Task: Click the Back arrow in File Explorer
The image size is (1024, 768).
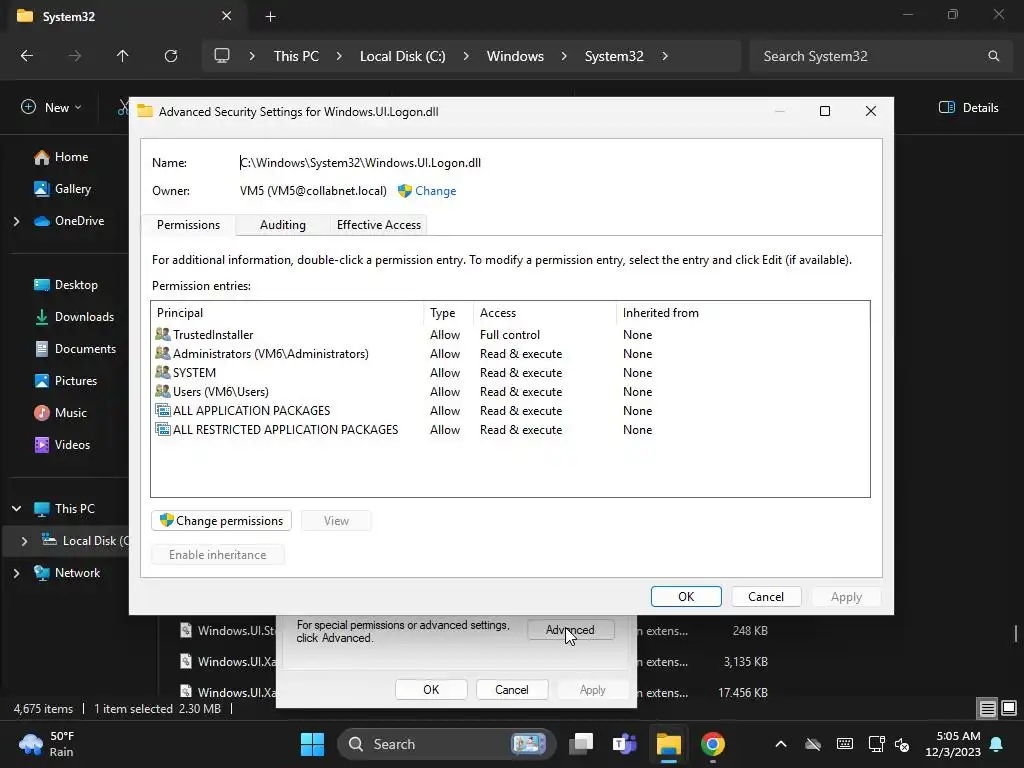Action: coord(27,56)
